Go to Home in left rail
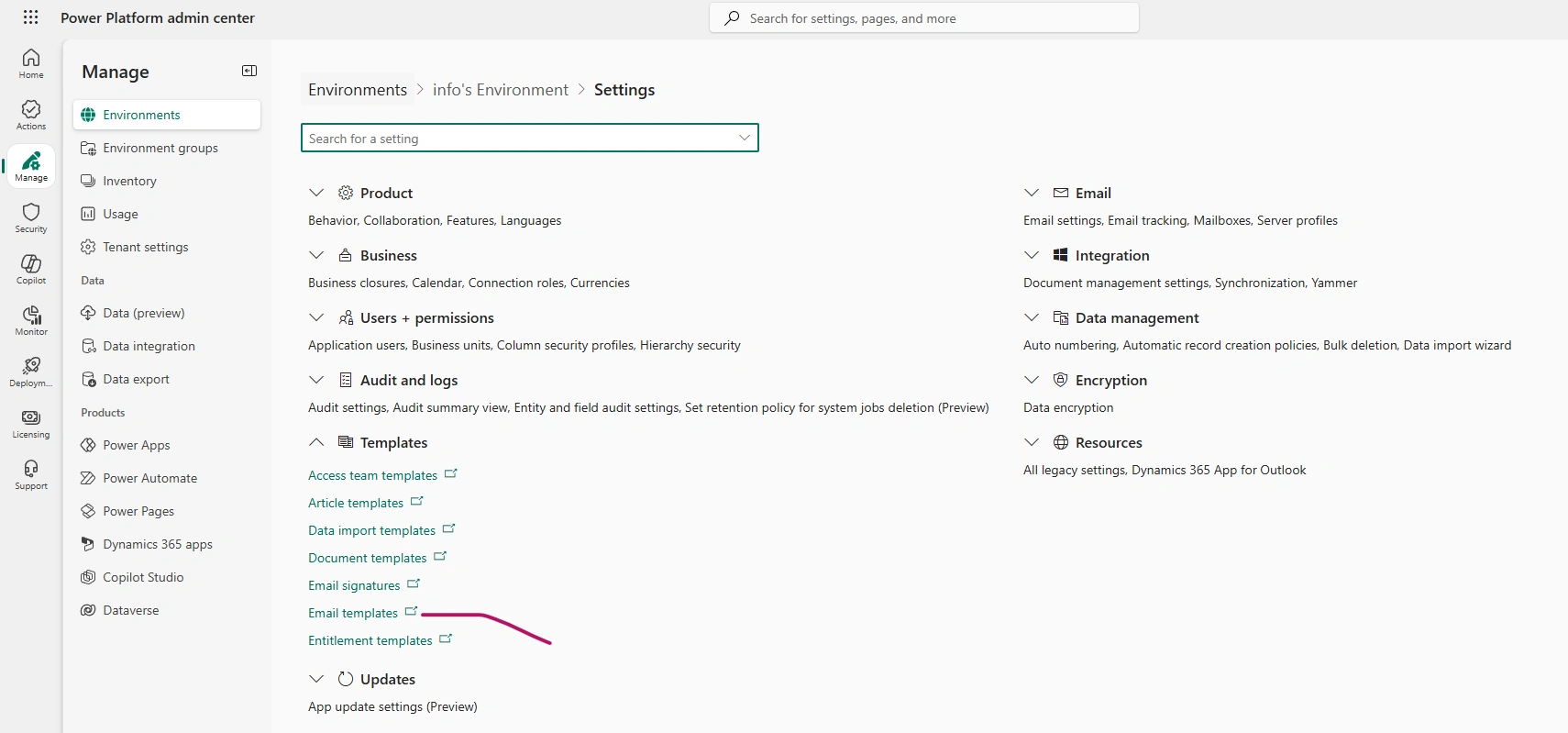1568x733 pixels. tap(31, 64)
